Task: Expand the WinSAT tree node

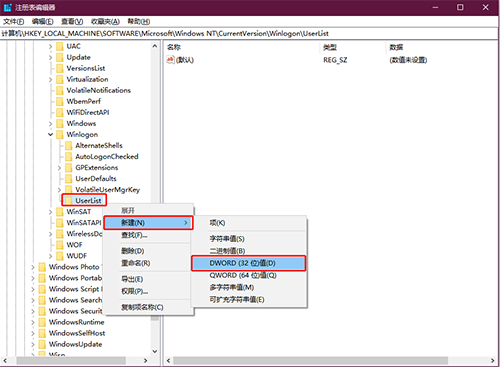Action: tap(50, 212)
